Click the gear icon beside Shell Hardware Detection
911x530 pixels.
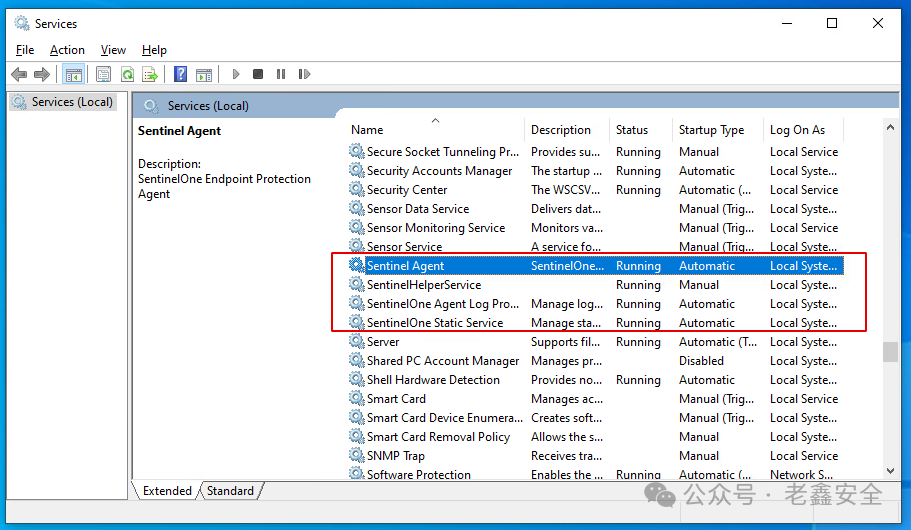(x=356, y=379)
